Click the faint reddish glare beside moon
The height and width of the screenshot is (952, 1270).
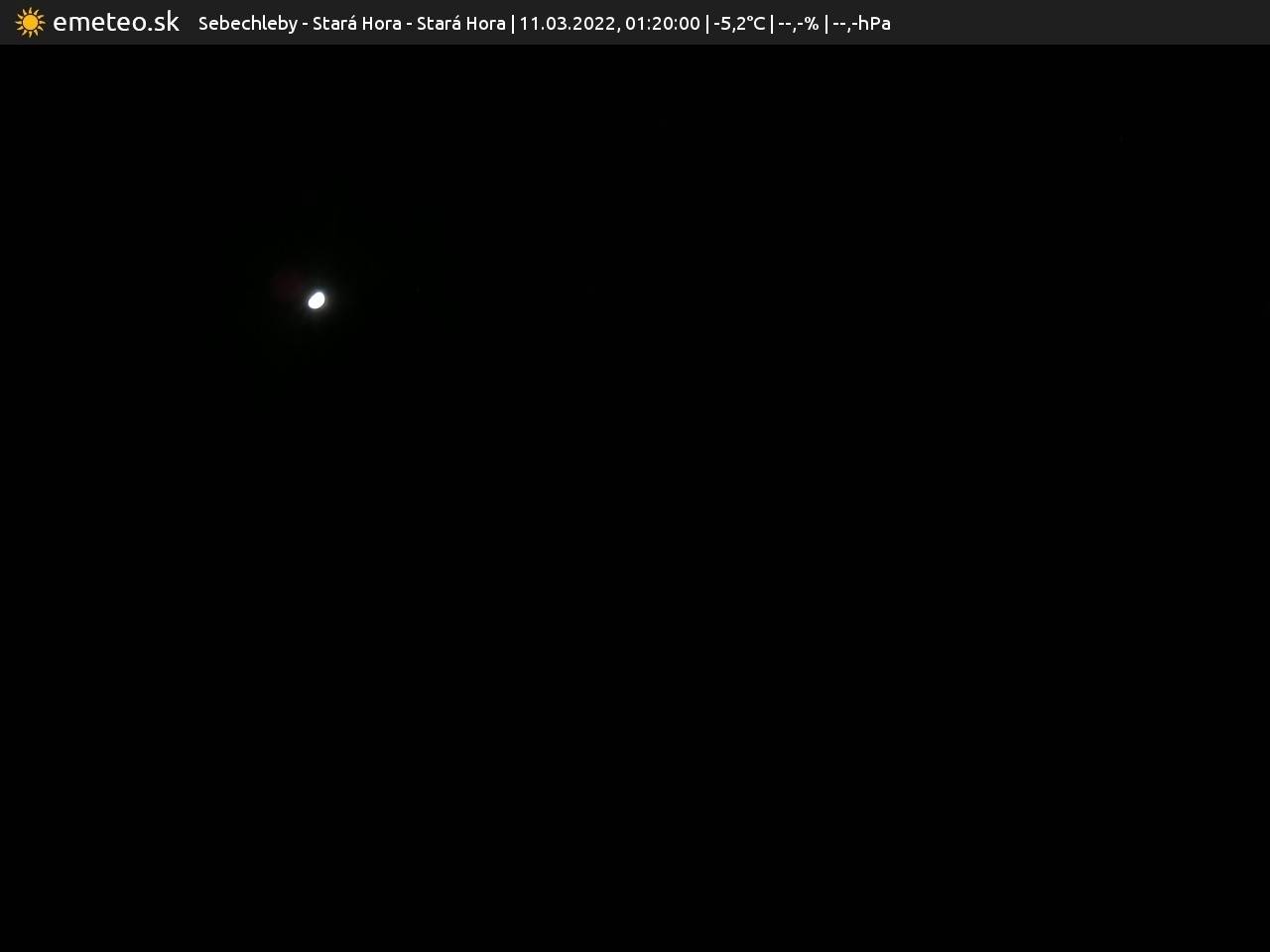coord(289,286)
